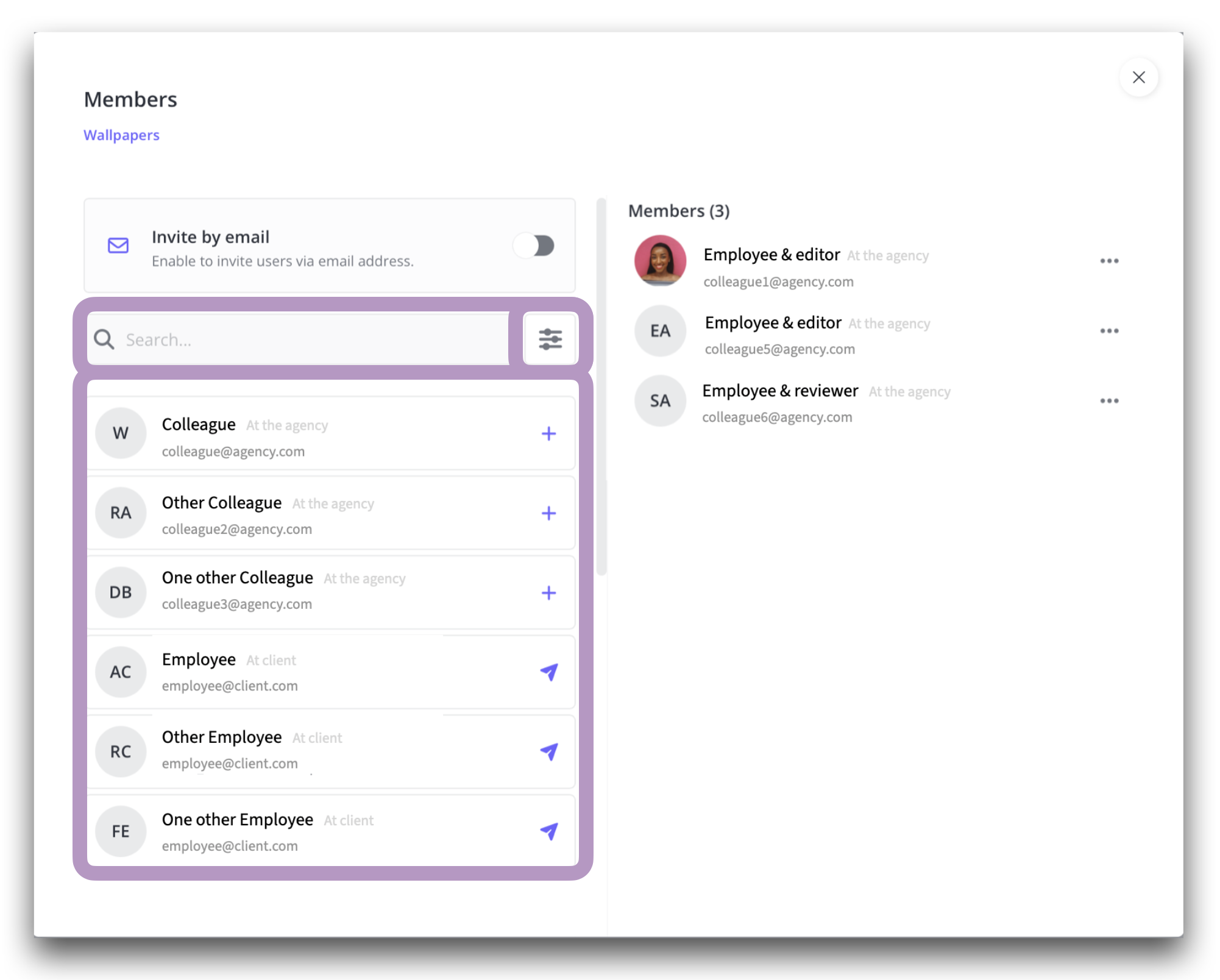1220x980 pixels.
Task: Add Colleague with the plus icon
Action: pyautogui.click(x=548, y=433)
